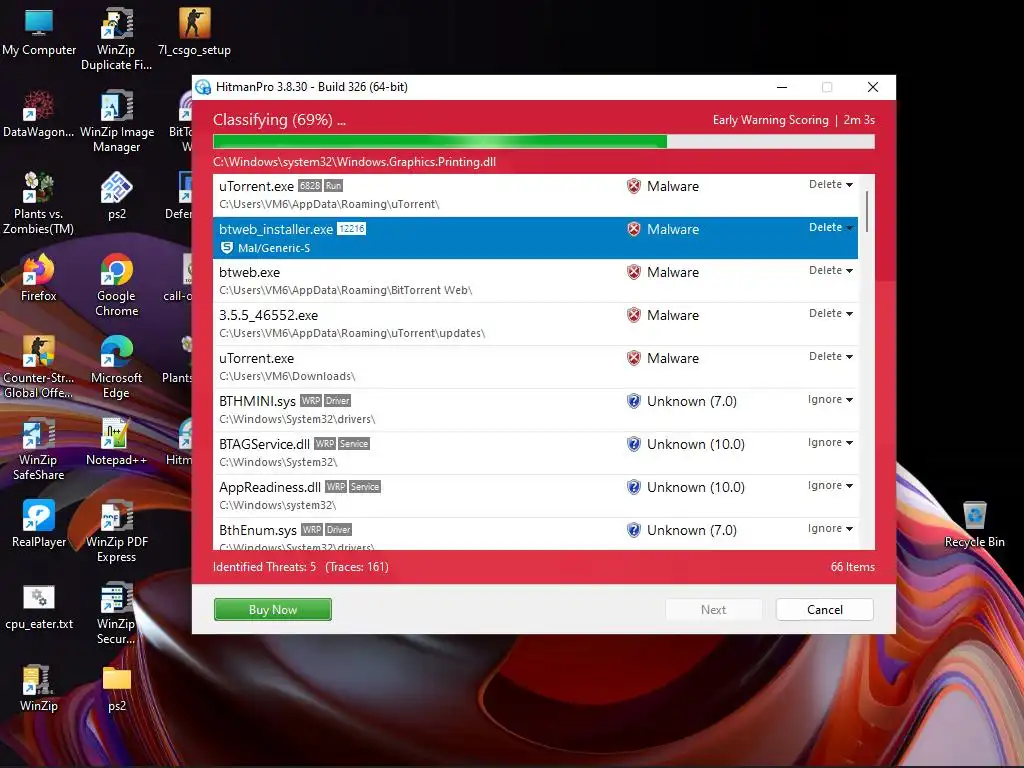Open cpu_eater.txt file icon

point(39,607)
